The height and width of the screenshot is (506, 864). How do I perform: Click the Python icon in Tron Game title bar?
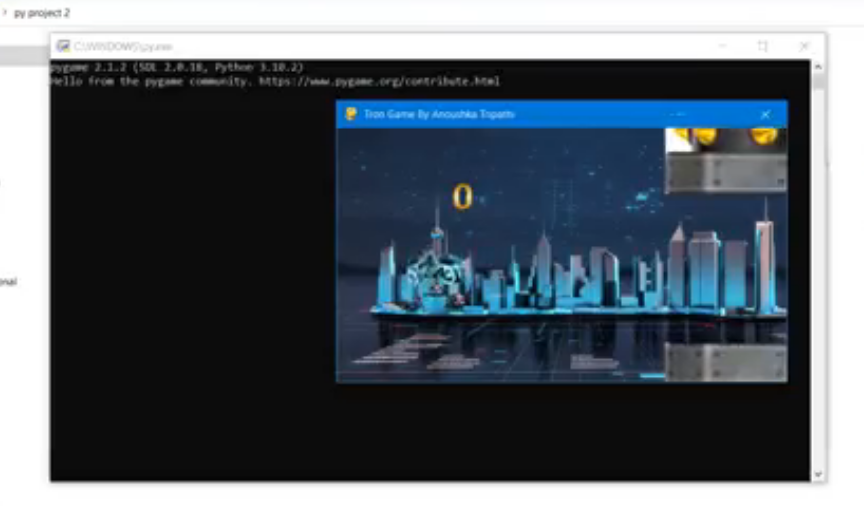pos(351,115)
